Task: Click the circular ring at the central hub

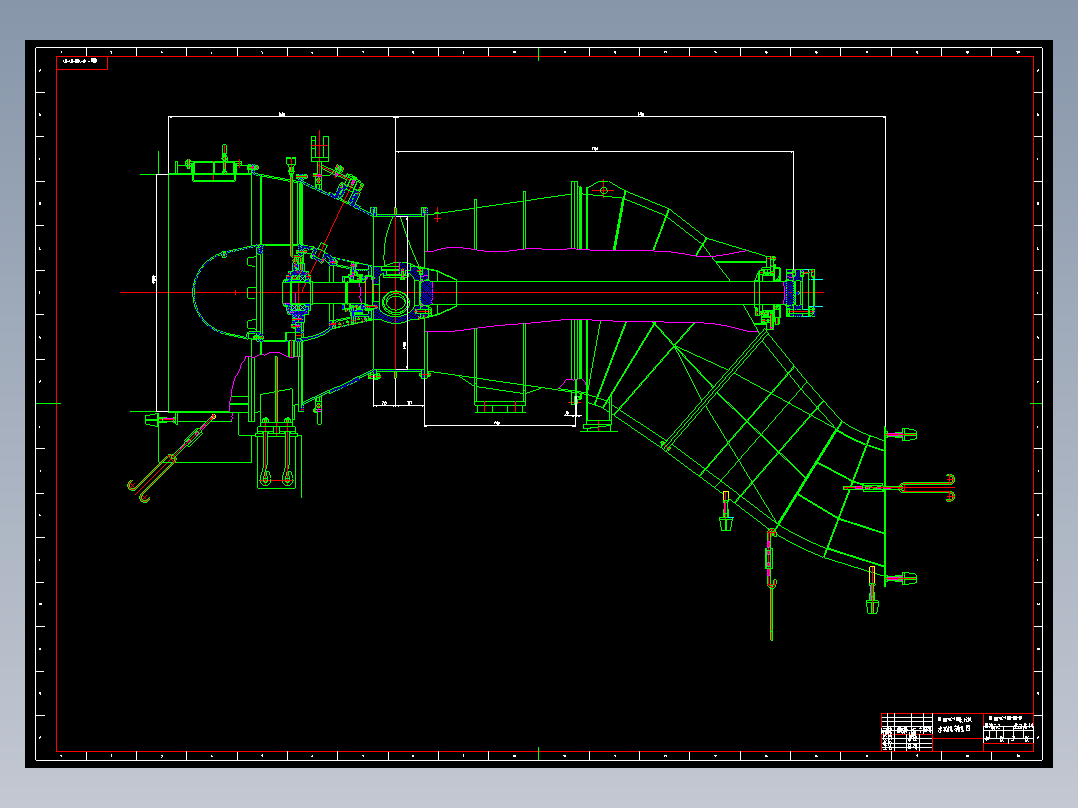Action: tap(395, 303)
